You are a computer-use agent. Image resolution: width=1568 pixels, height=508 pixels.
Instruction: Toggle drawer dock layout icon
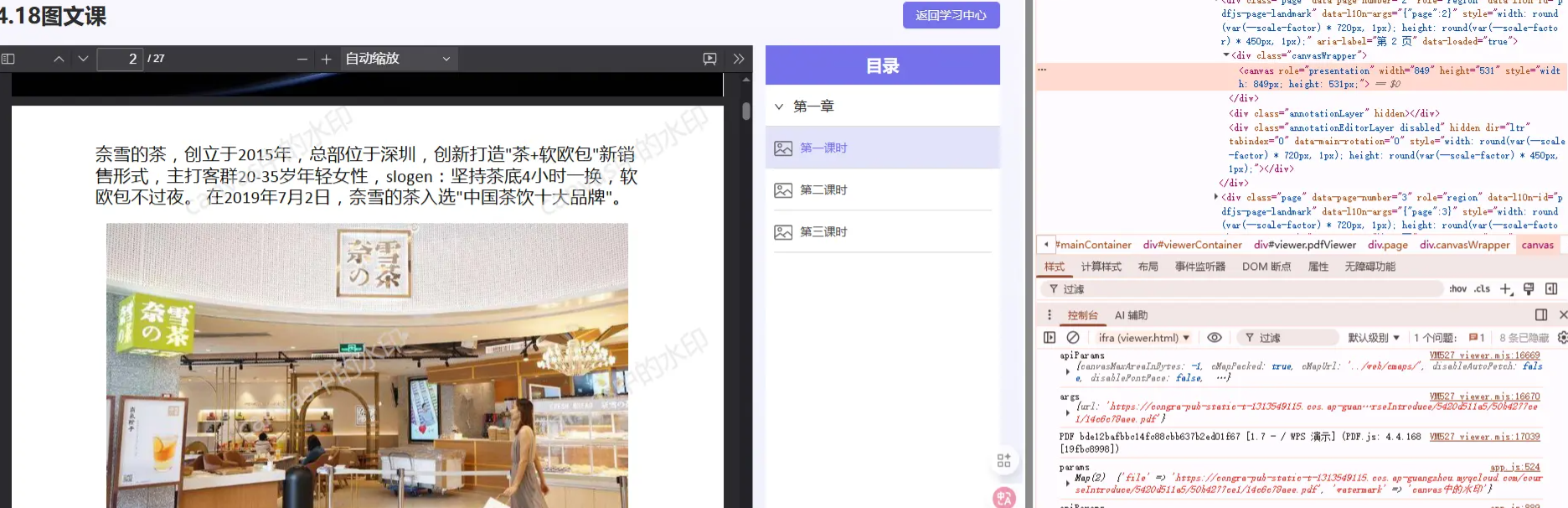click(1541, 315)
